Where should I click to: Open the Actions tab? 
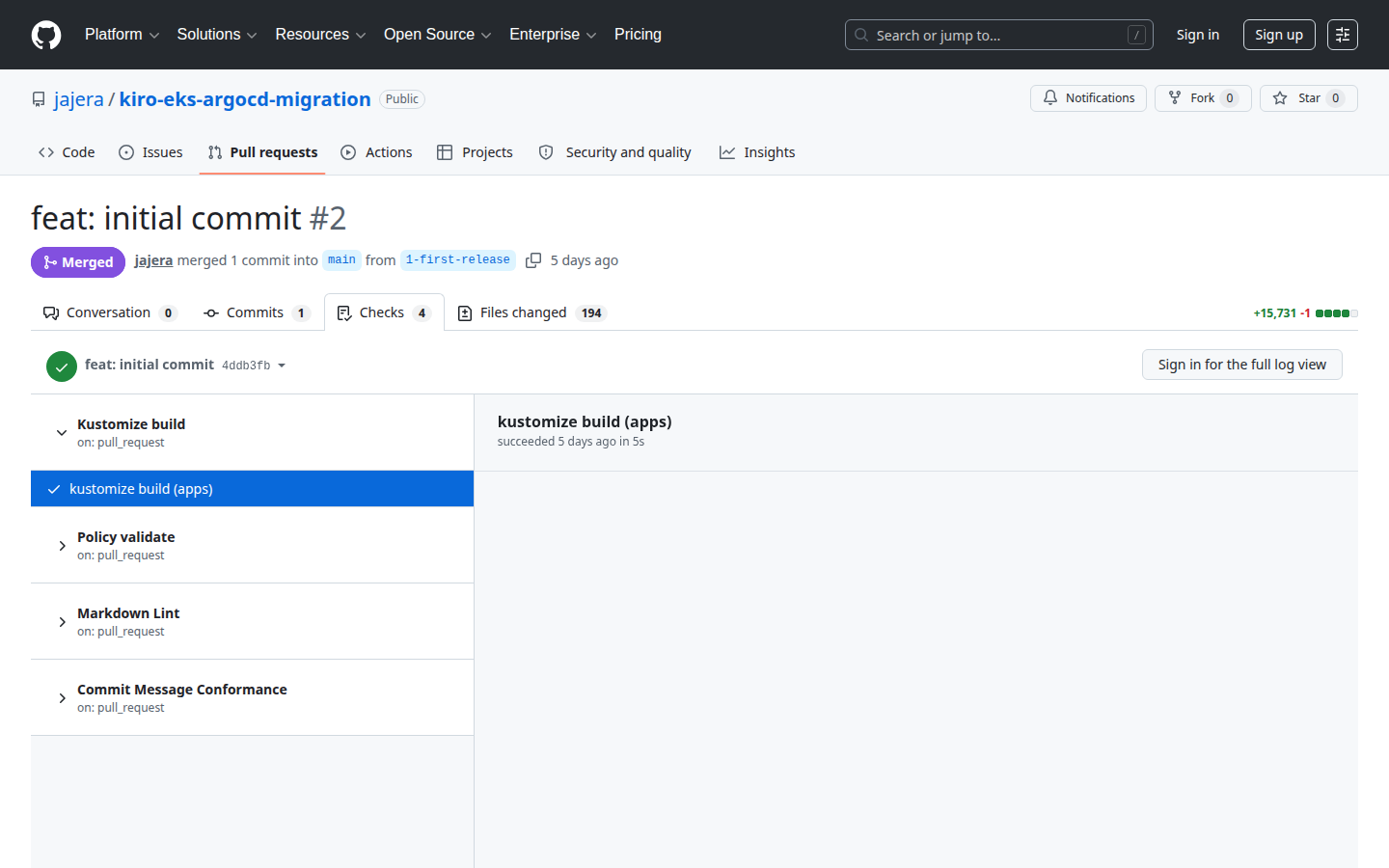[376, 152]
